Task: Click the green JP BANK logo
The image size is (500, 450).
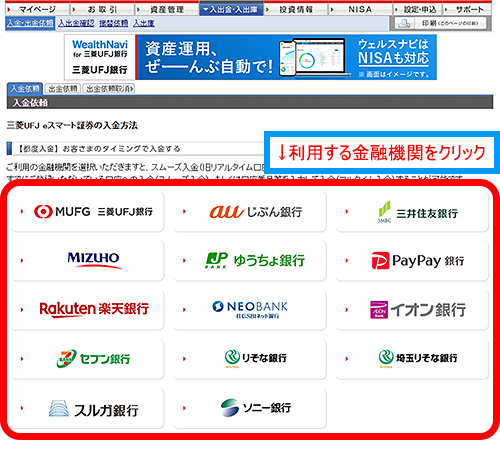Action: (216, 260)
